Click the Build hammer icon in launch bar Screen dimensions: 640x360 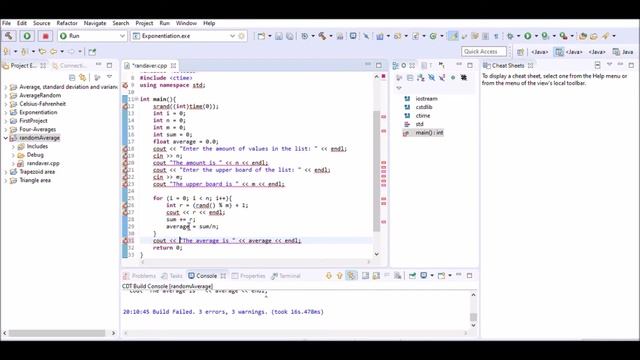click(x=9, y=36)
